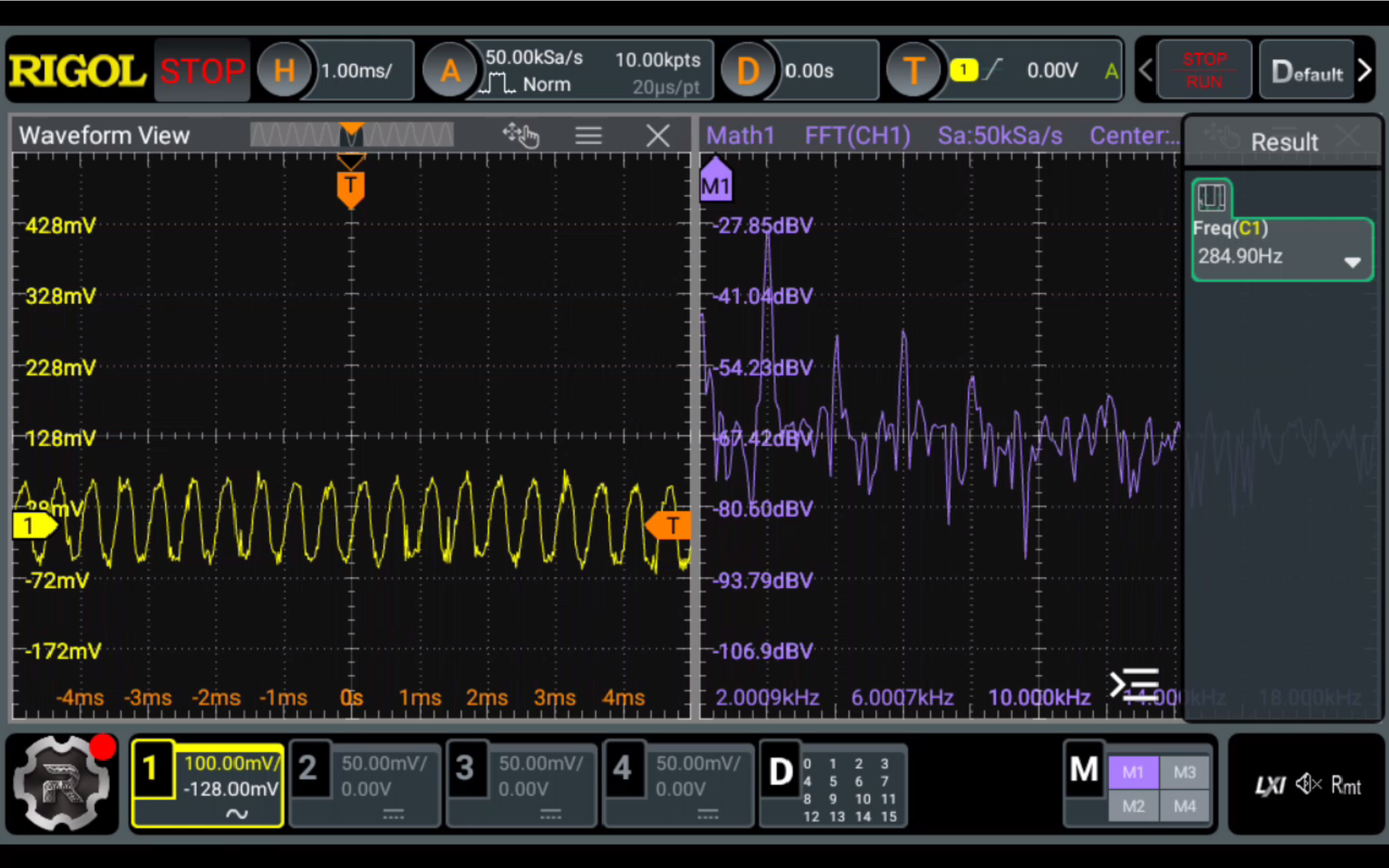Click the trigger level T marker at right edge
This screenshot has height=868, width=1389.
click(x=668, y=526)
